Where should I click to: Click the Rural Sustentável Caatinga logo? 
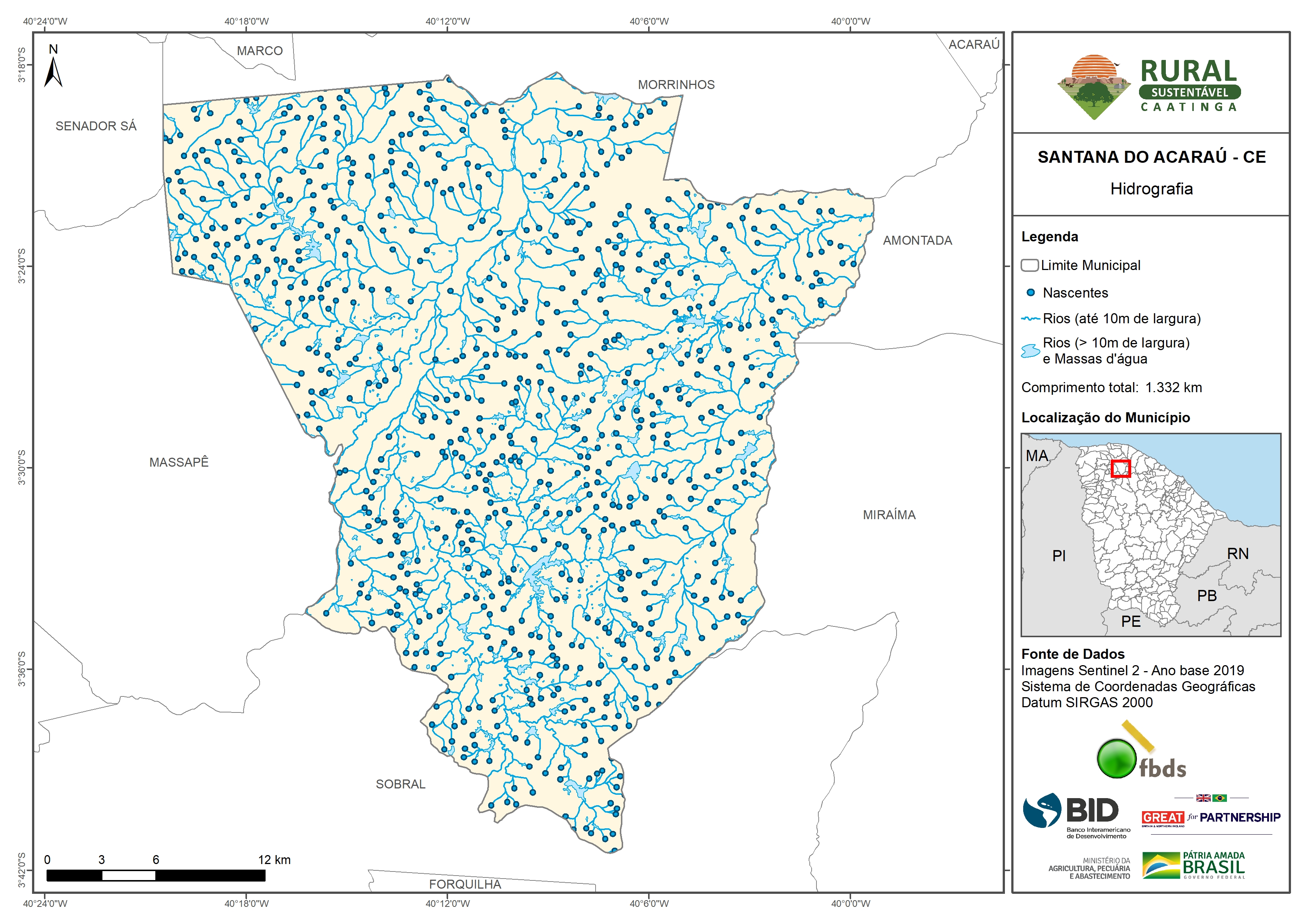[x=1149, y=86]
